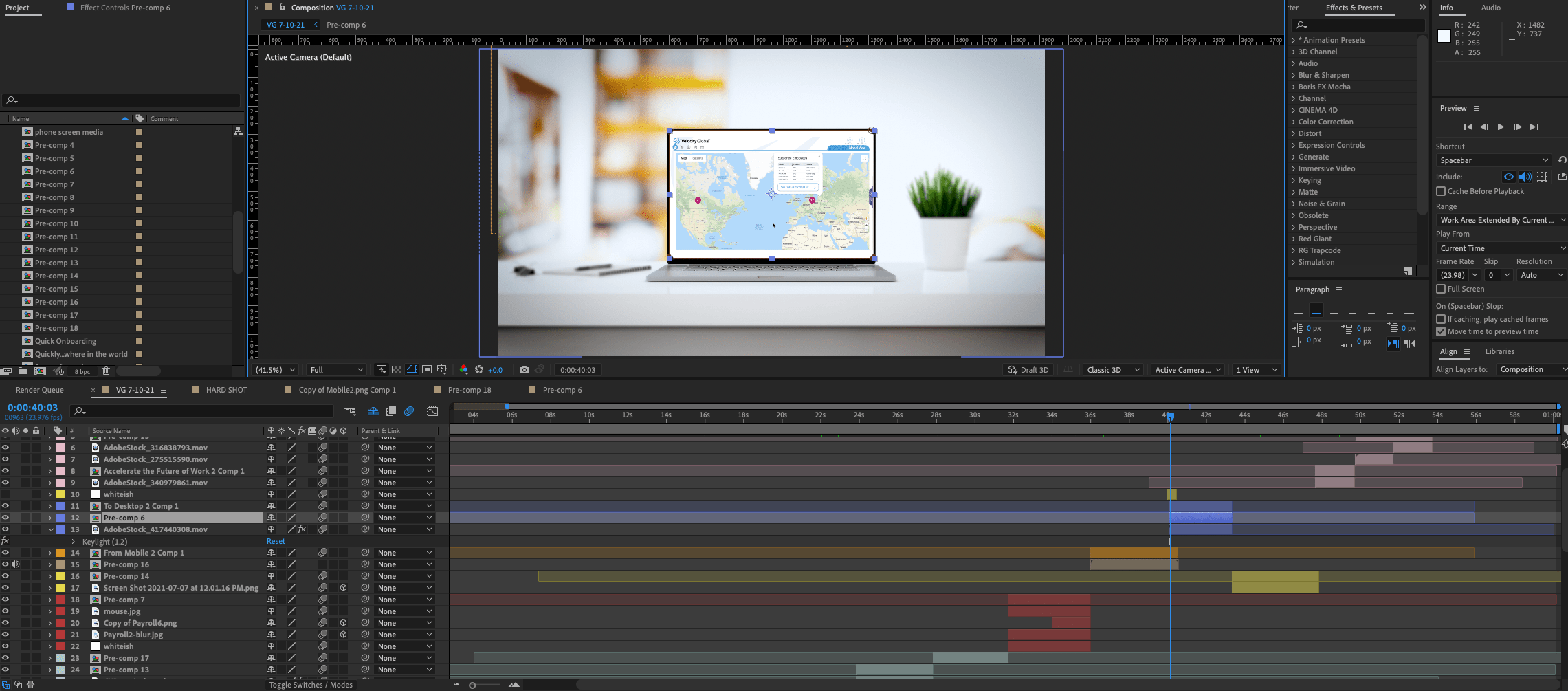The image size is (1568, 691).
Task: Align paragraph text left
Action: coord(1299,309)
